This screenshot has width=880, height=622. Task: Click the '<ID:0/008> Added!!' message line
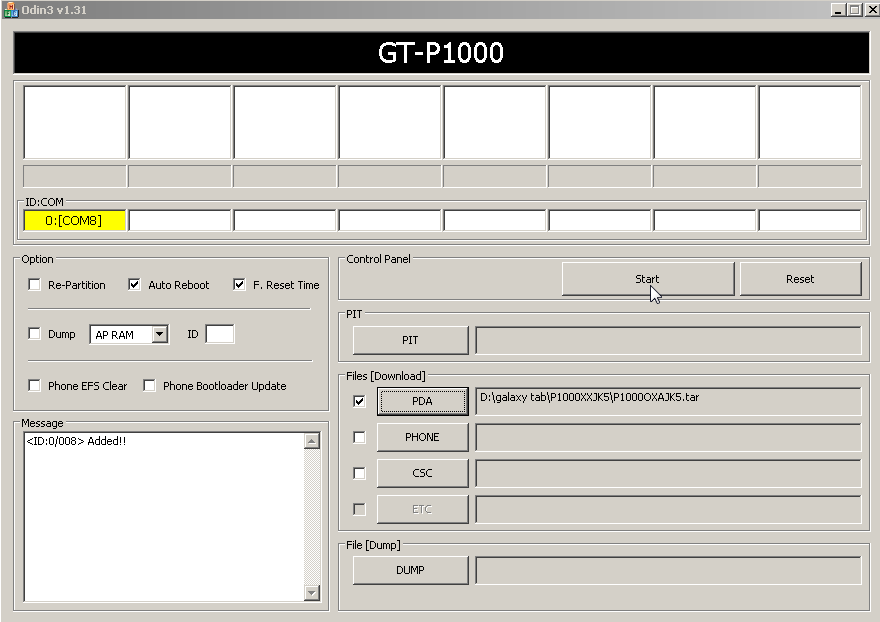[76, 441]
